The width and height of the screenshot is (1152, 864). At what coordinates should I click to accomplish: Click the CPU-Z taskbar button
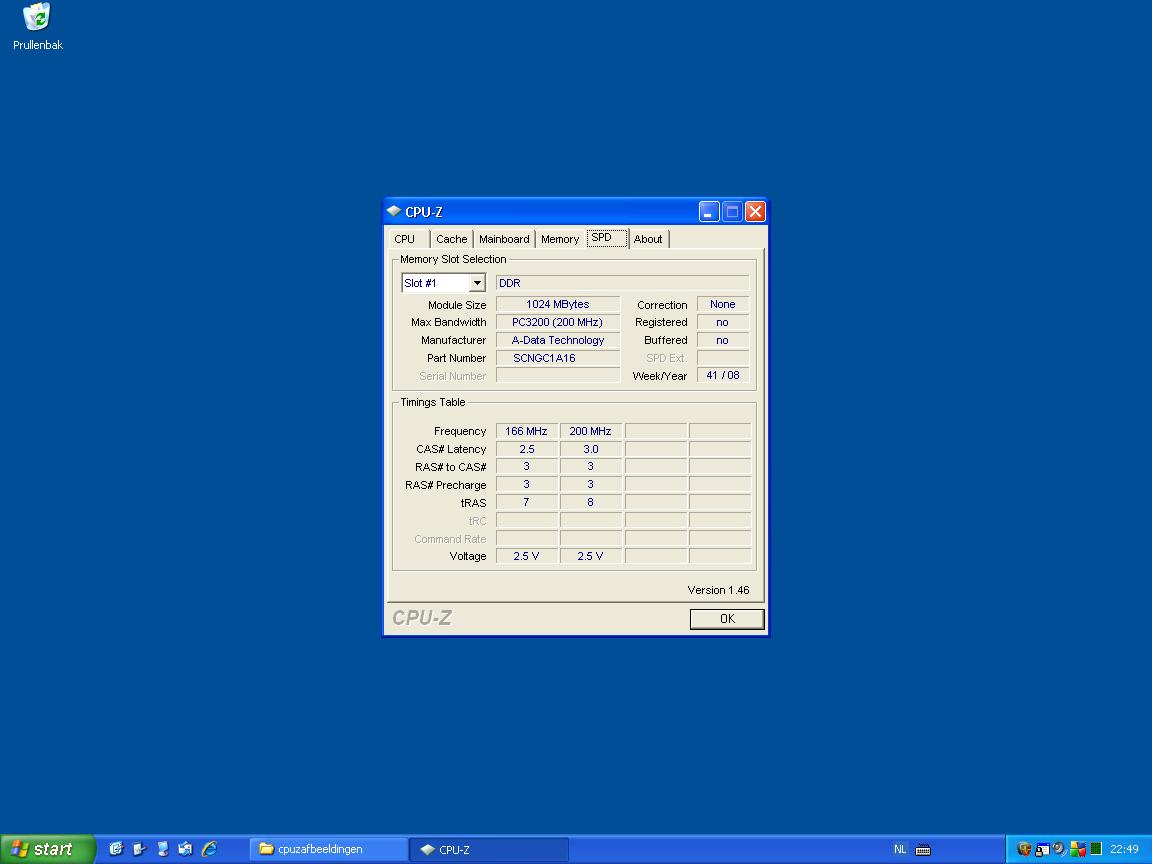point(489,849)
